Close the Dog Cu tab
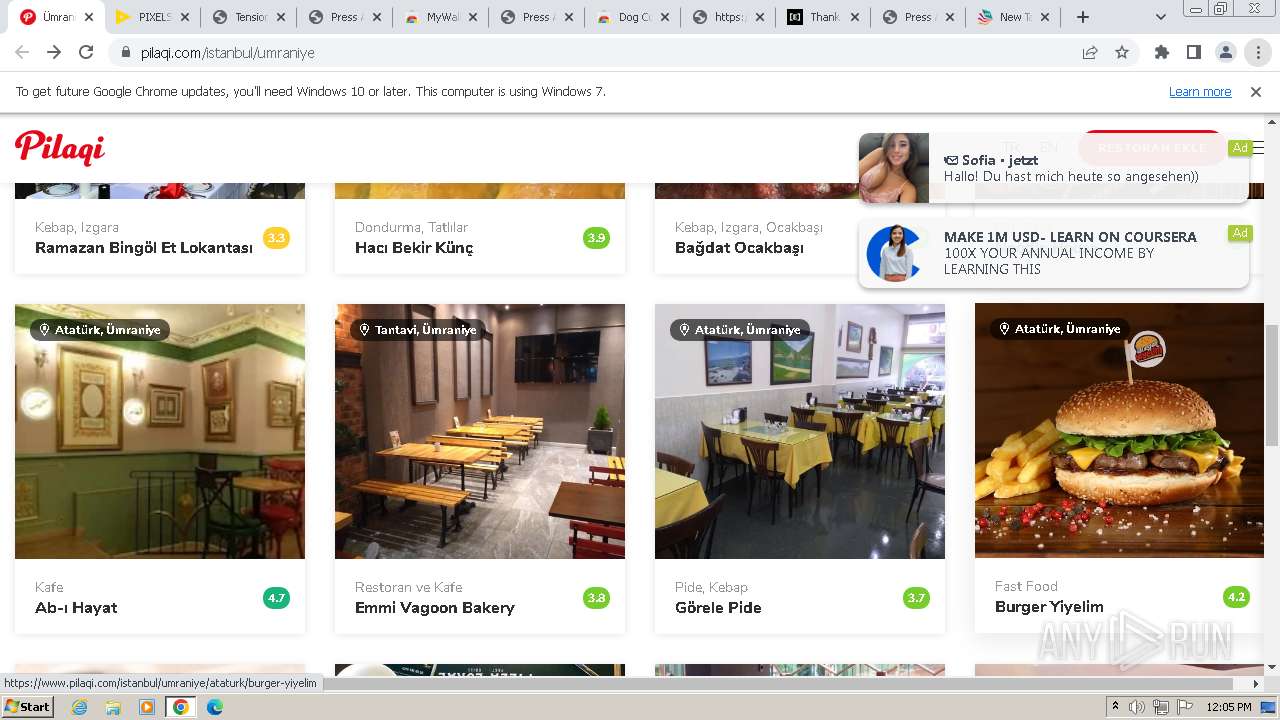The image size is (1280, 720). (664, 17)
